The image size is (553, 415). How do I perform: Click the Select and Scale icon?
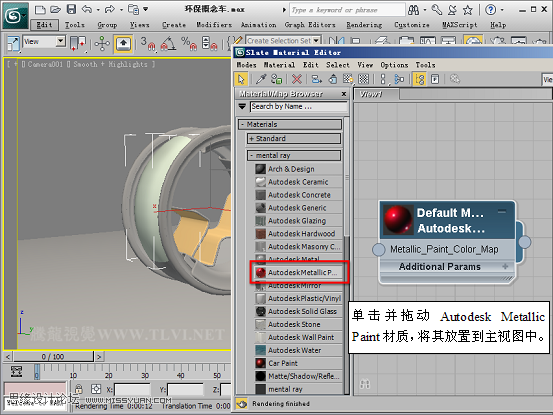pos(13,44)
